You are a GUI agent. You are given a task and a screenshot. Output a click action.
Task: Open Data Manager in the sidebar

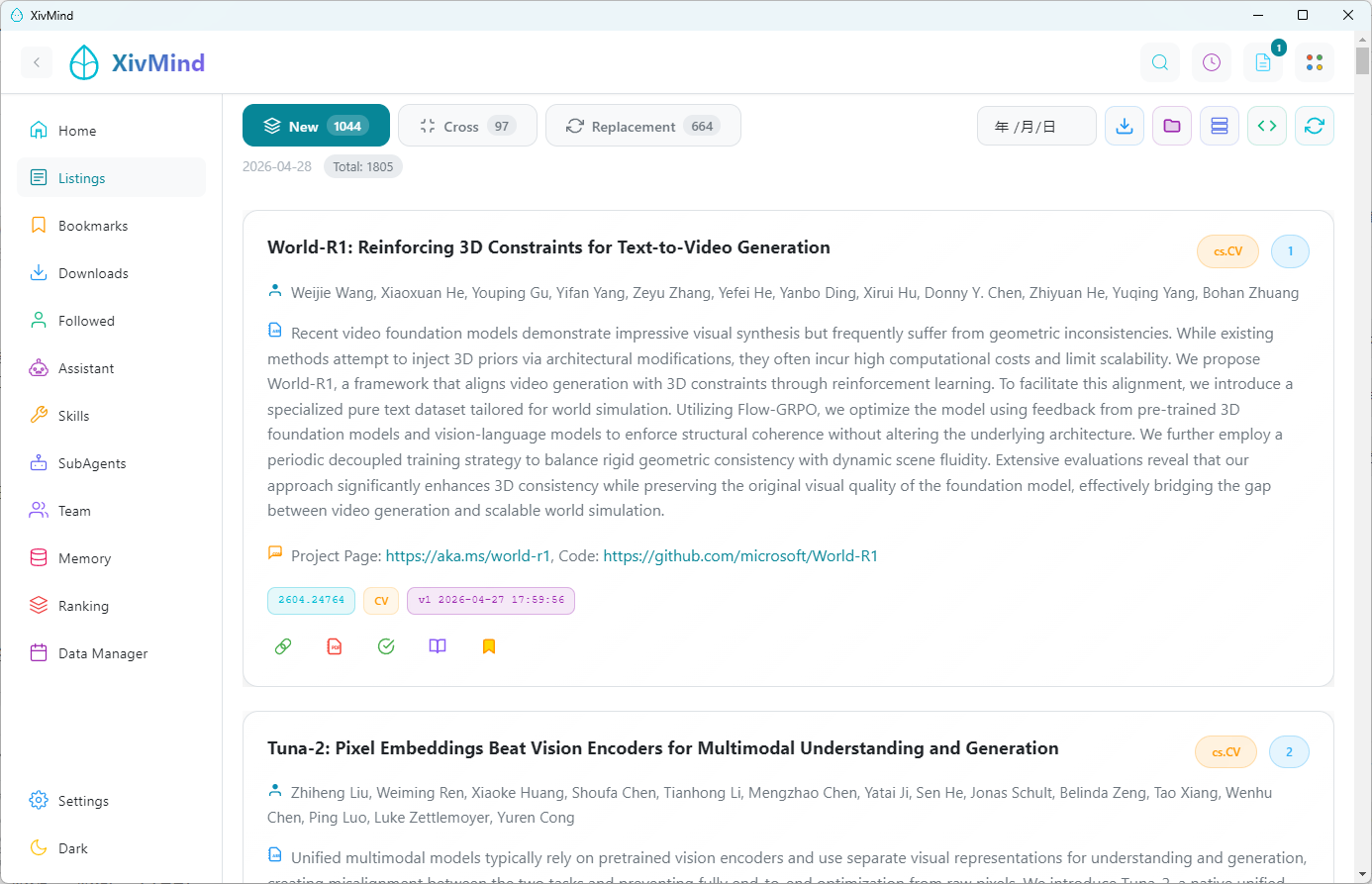[112, 653]
